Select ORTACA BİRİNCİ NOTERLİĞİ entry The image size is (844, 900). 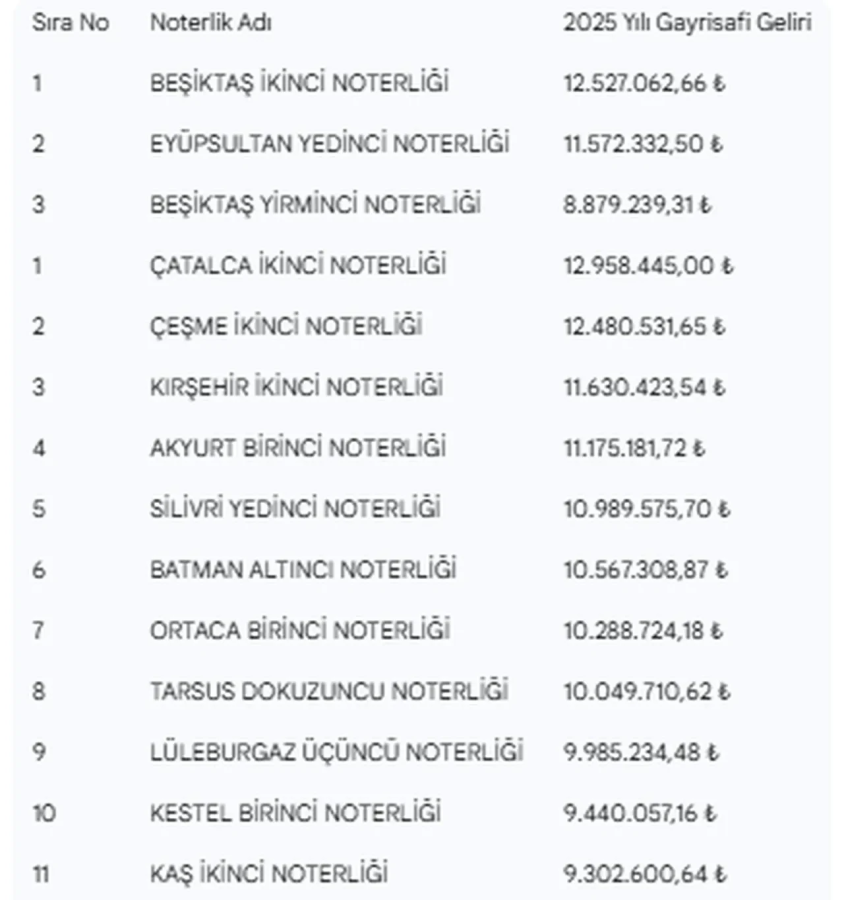coord(300,631)
